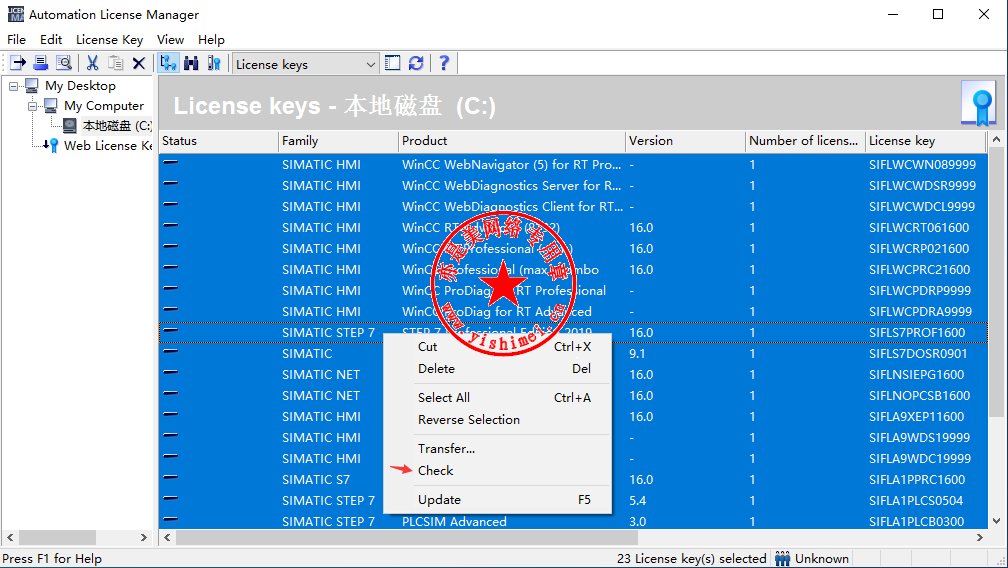Click the Print toolbar icon
Image resolution: width=1008 pixels, height=568 pixels.
pyautogui.click(x=40, y=63)
